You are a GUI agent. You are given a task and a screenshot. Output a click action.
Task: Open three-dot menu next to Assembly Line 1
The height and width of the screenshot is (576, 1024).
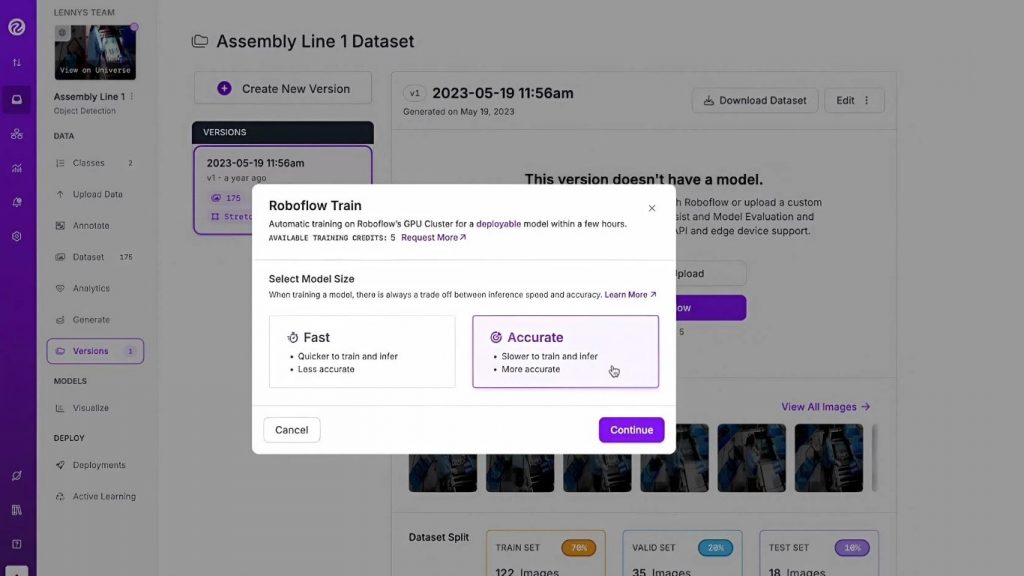tap(132, 97)
